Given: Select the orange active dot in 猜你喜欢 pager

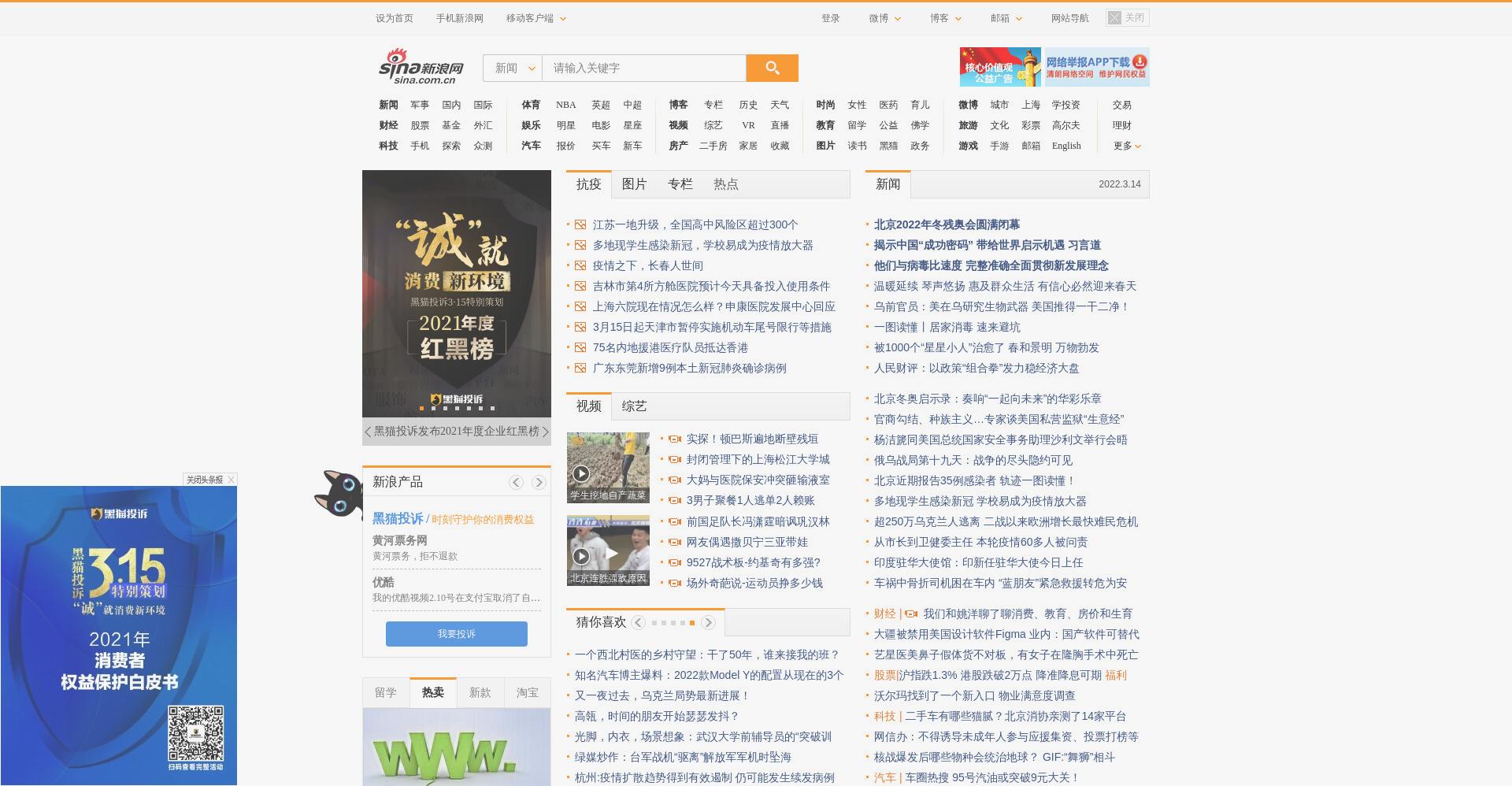Looking at the screenshot, I should pyautogui.click(x=691, y=623).
